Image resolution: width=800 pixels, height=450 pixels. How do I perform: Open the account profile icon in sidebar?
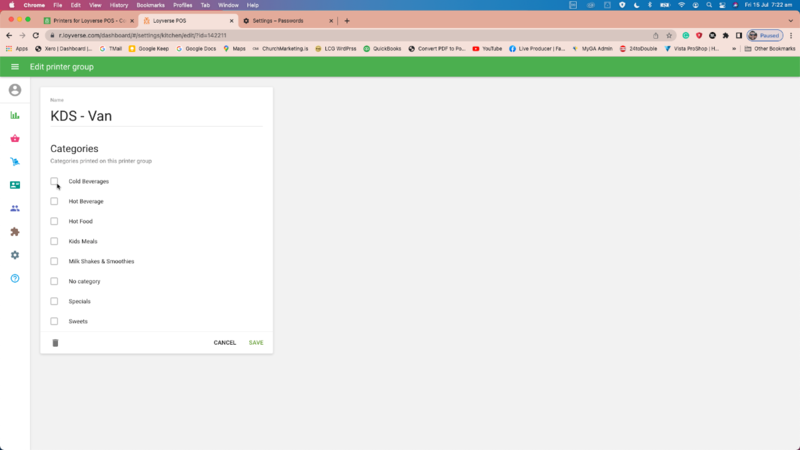click(15, 90)
